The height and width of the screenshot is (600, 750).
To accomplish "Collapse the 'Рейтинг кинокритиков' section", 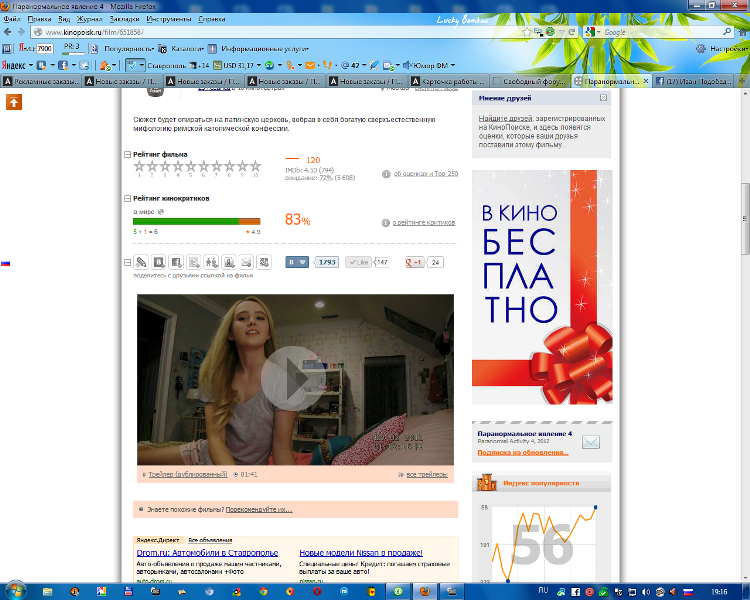I will tap(127, 199).
